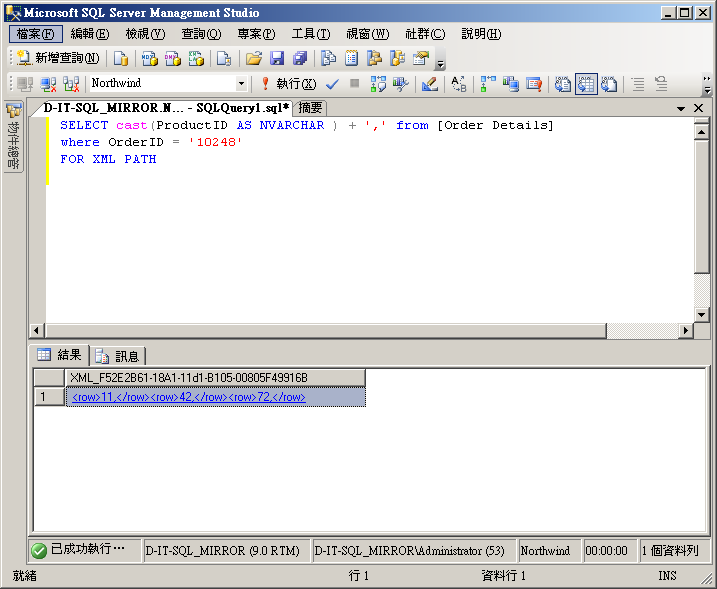717x589 pixels.
Task: Open the 查詢(Q) menu
Action: 201,34
